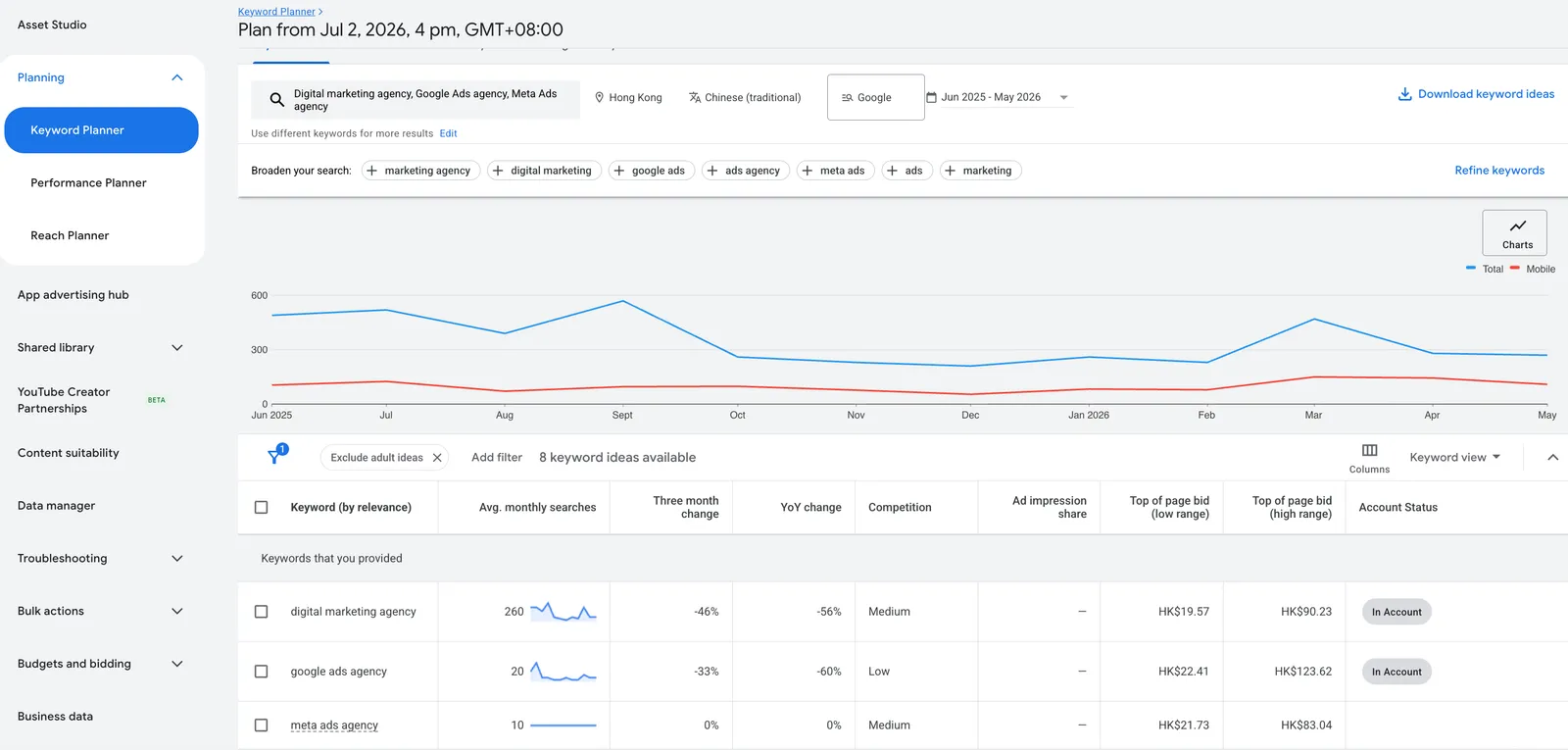Viewport: 1568px width, 750px height.
Task: Open the Charts trend-line icon button
Action: pyautogui.click(x=1517, y=233)
